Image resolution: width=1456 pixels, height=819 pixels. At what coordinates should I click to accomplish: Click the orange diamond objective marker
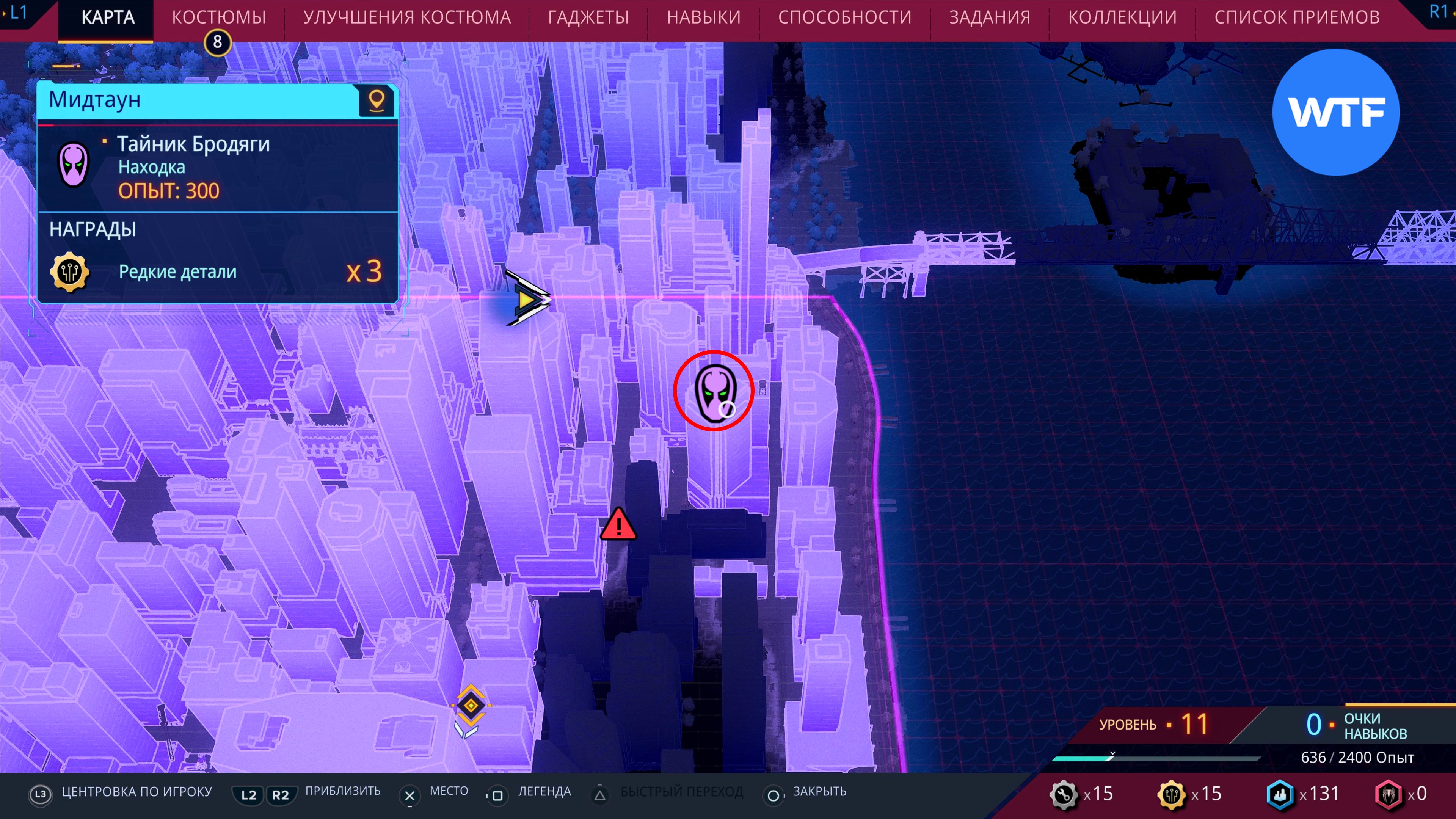tap(471, 705)
